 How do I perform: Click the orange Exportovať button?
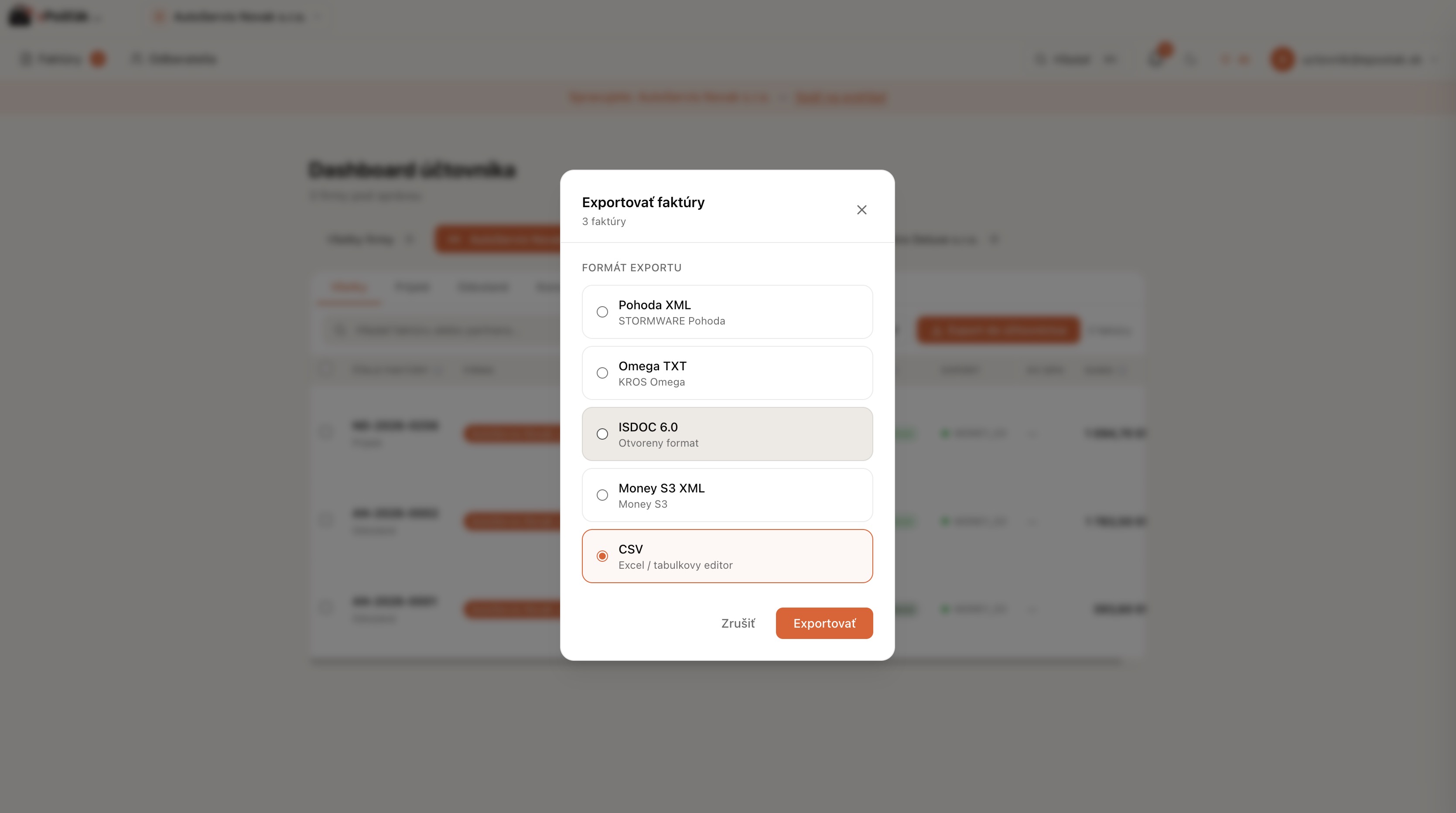pos(824,623)
